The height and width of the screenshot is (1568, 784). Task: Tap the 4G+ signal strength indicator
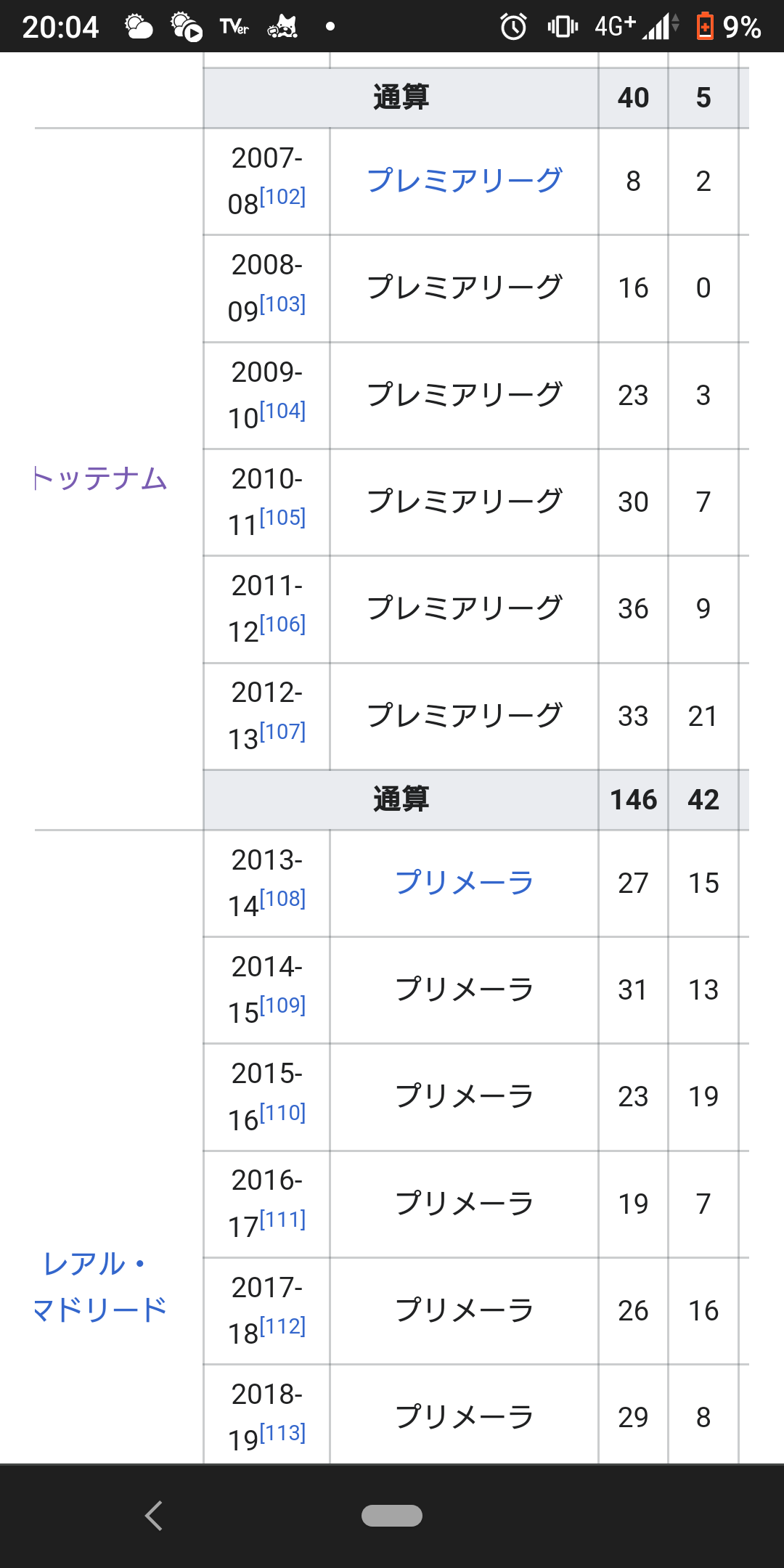click(x=637, y=27)
